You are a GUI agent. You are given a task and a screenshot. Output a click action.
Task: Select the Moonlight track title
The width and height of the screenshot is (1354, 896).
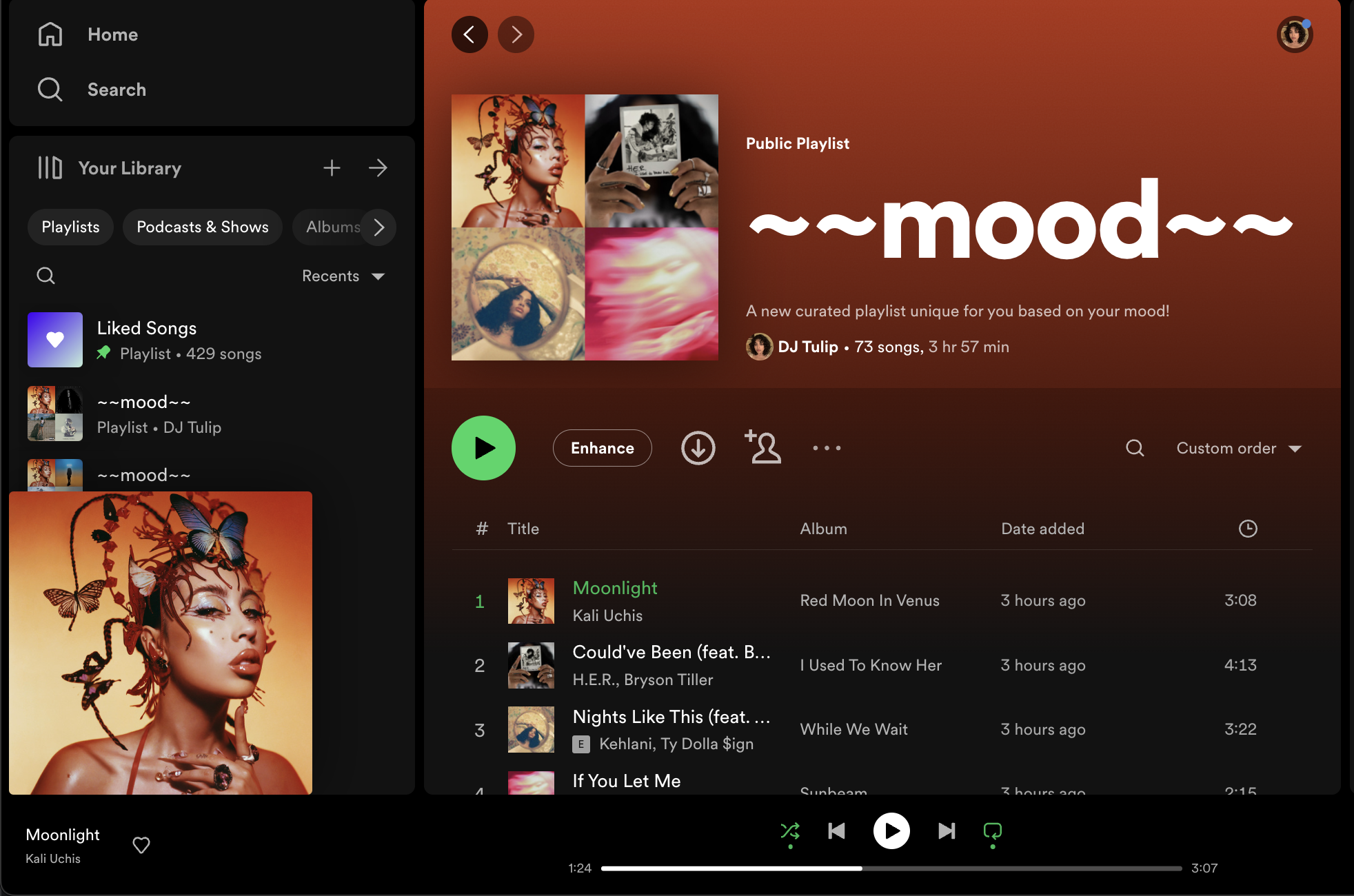point(615,588)
